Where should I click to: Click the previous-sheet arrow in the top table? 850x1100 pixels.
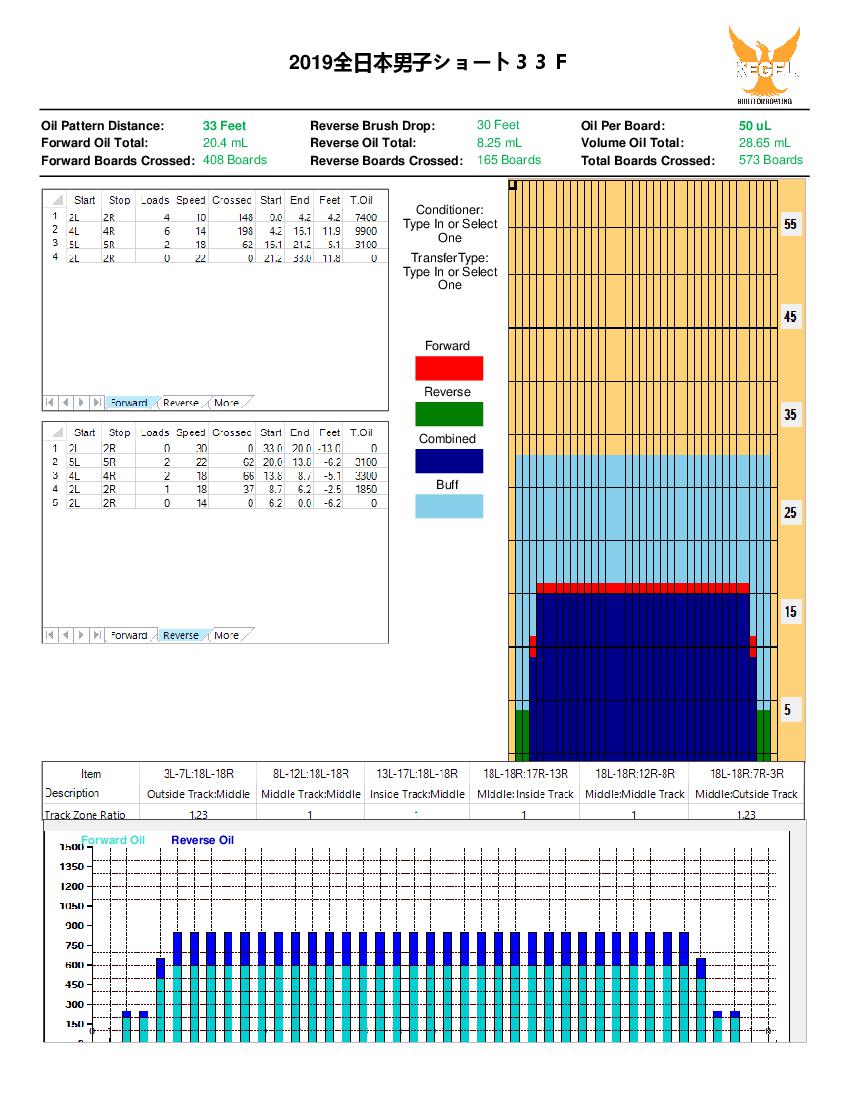65,403
